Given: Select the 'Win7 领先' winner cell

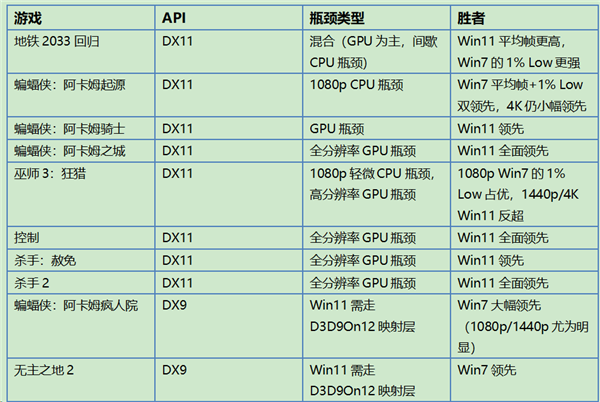Looking at the screenshot, I should tap(525, 380).
